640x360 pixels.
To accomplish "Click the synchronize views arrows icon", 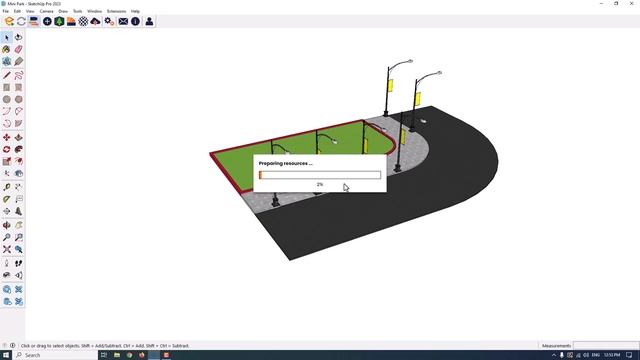I will 21,21.
